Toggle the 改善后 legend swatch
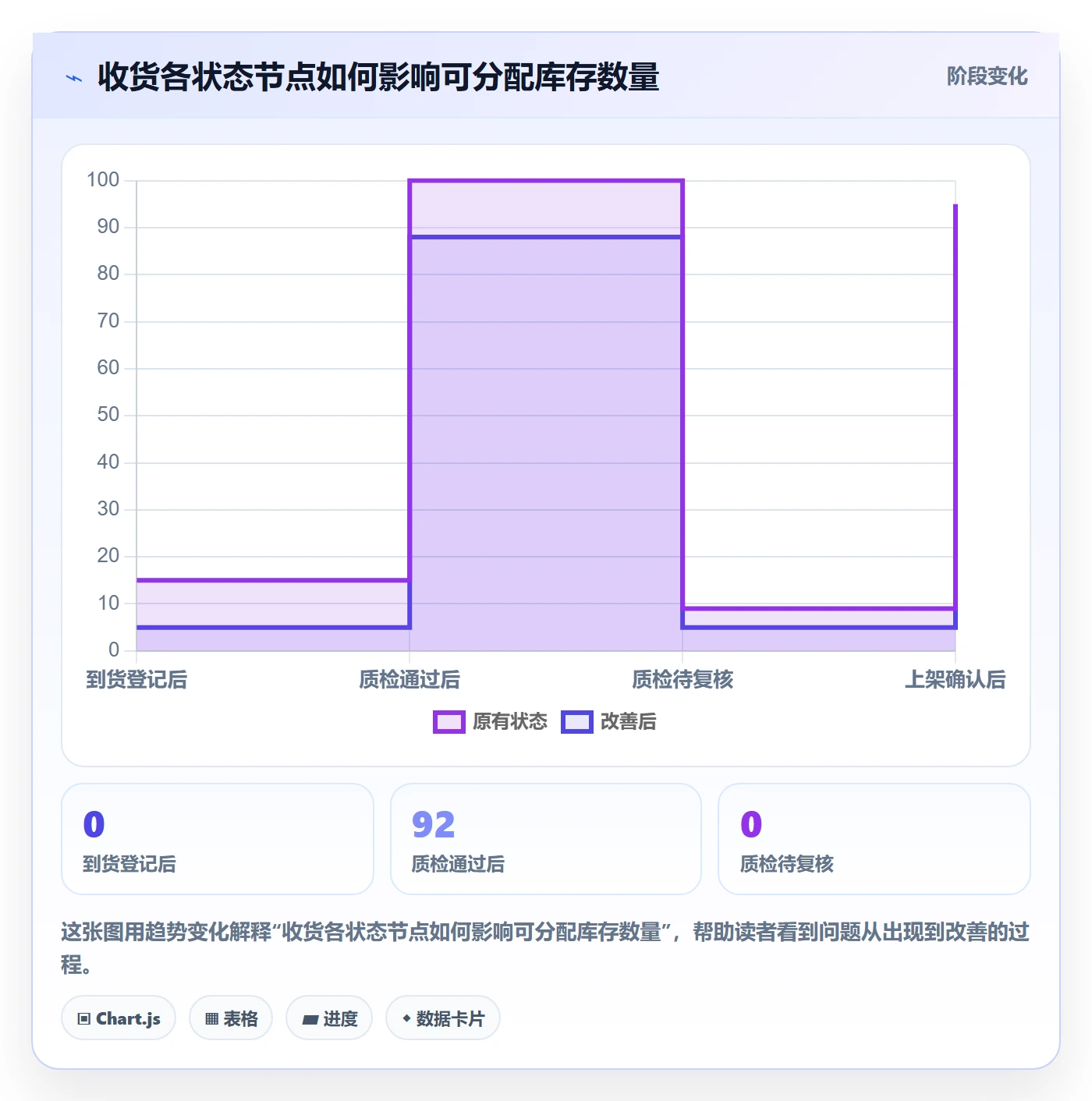Viewport: 1092px width, 1101px height. coord(577,722)
